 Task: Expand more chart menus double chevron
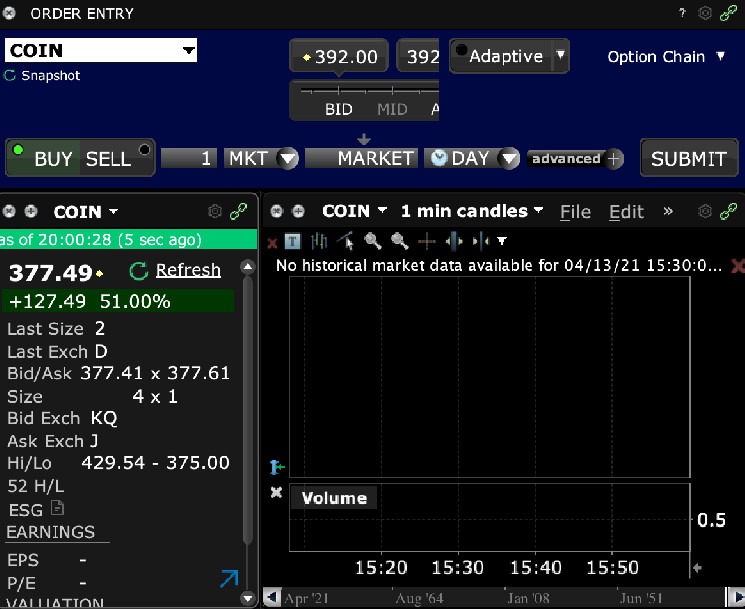(668, 211)
